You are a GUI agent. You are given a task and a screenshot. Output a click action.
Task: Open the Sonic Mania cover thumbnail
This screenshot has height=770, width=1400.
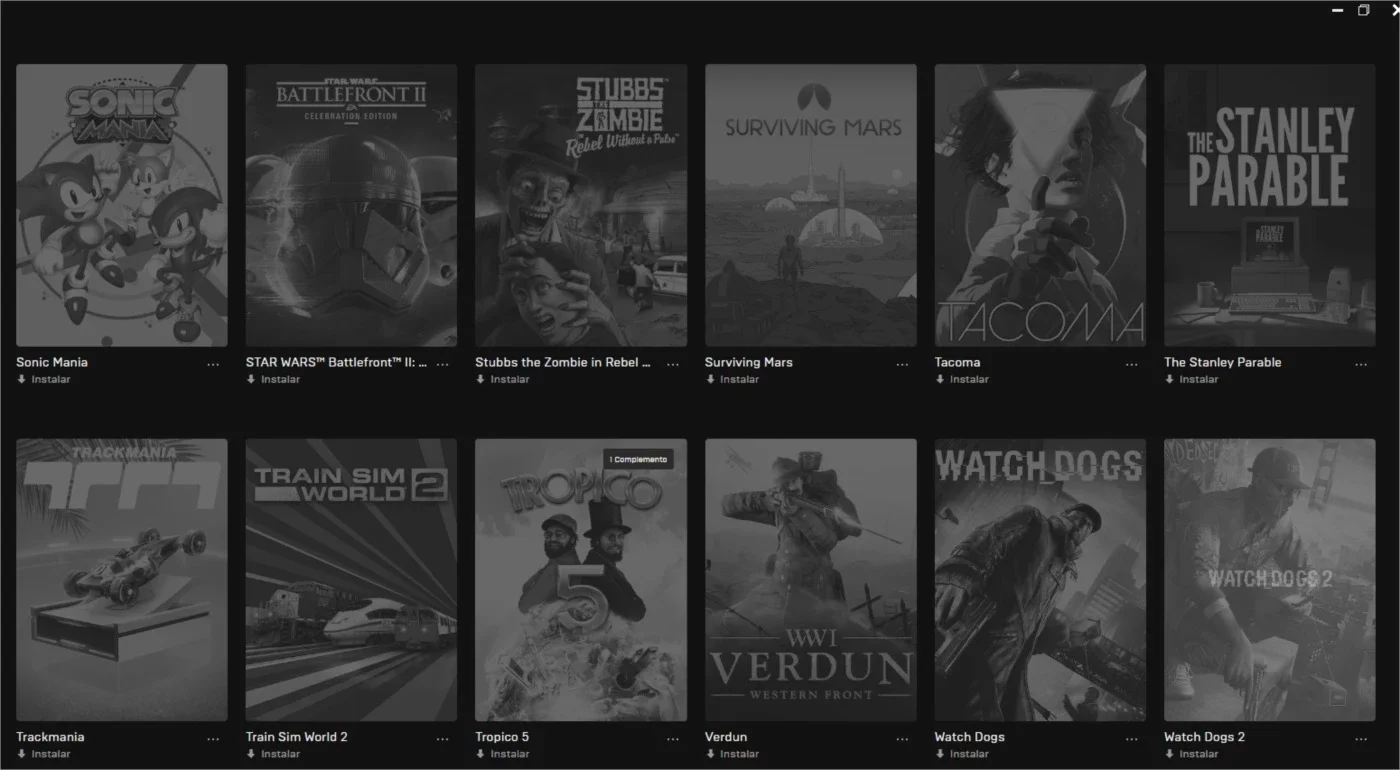point(122,206)
